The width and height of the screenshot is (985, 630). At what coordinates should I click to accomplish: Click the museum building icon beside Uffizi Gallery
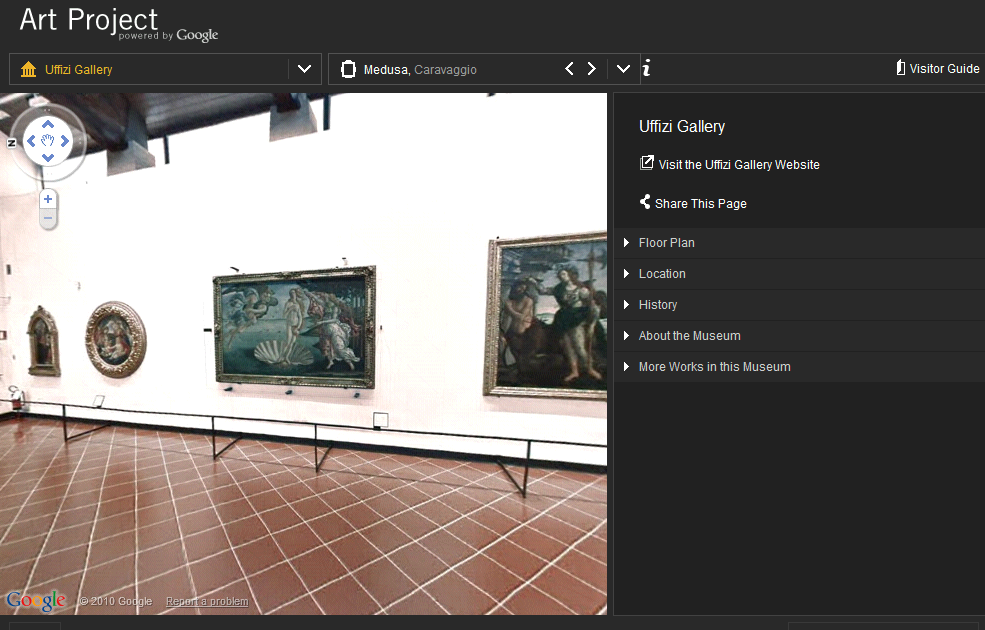tap(28, 69)
